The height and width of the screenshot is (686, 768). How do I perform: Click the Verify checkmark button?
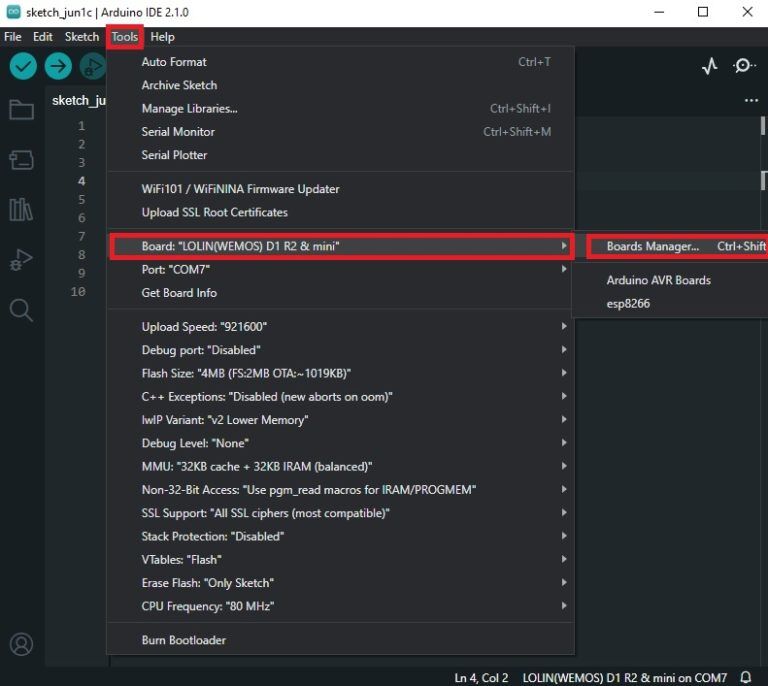(23, 66)
